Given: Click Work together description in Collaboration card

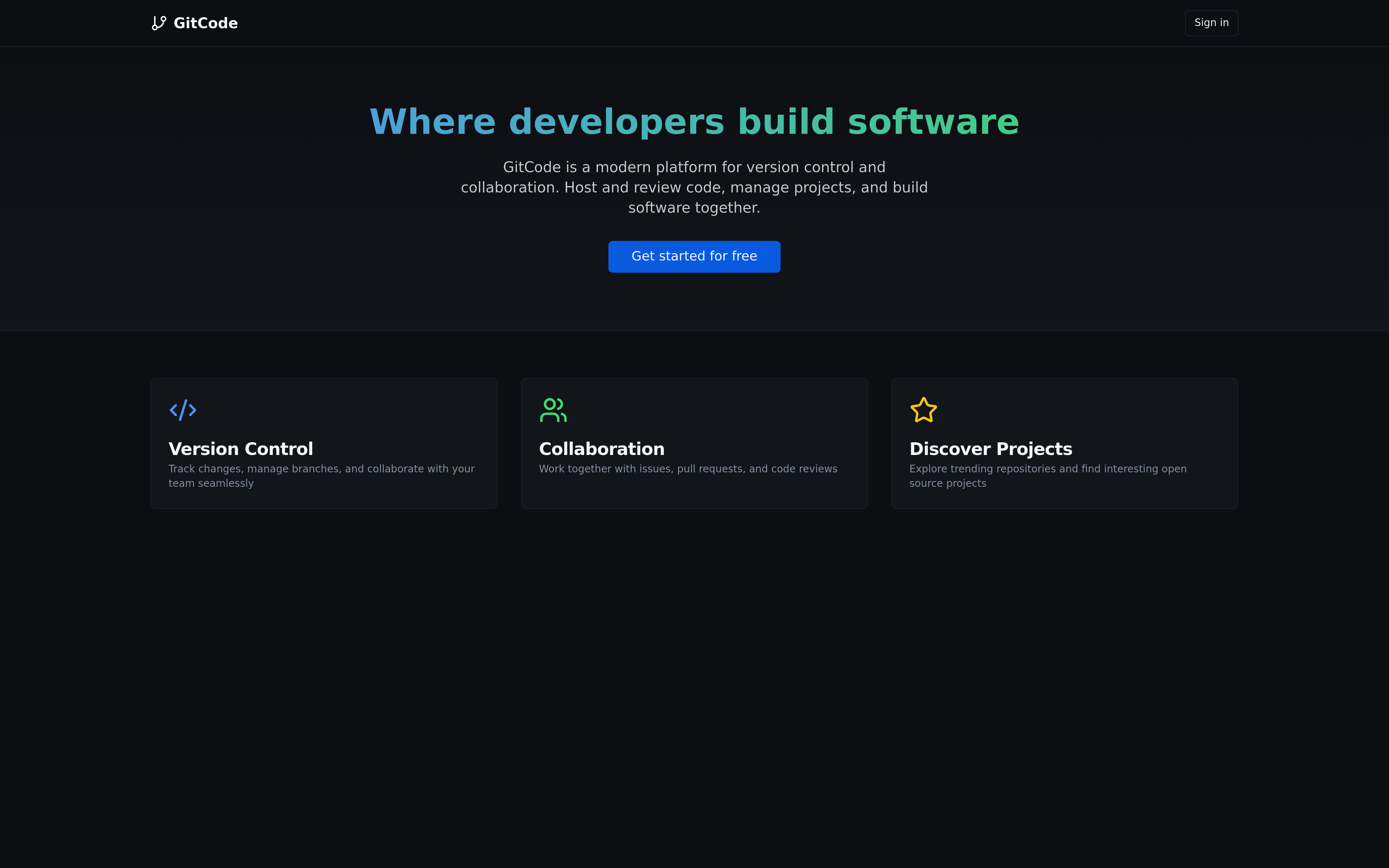Looking at the screenshot, I should (x=688, y=469).
